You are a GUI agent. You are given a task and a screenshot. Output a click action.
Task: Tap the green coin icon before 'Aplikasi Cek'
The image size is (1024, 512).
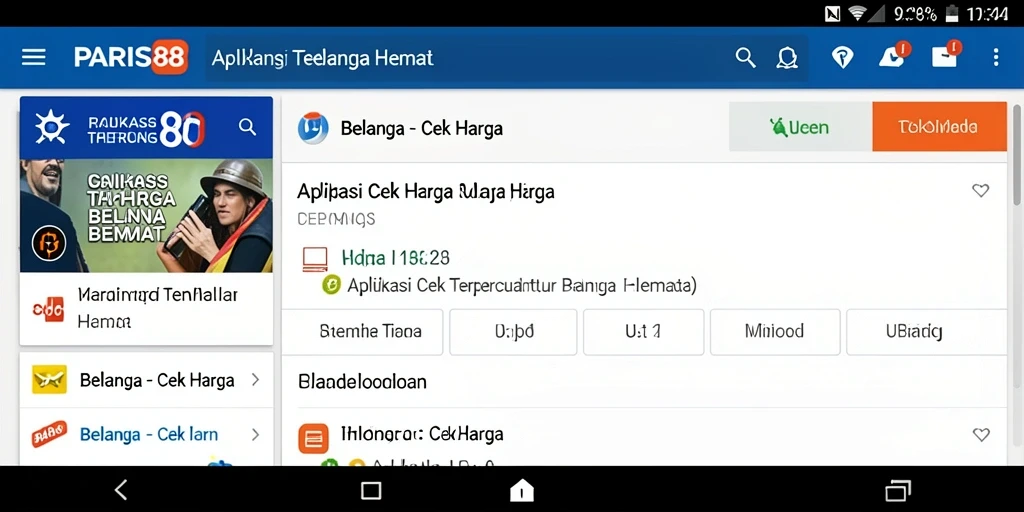click(x=332, y=285)
